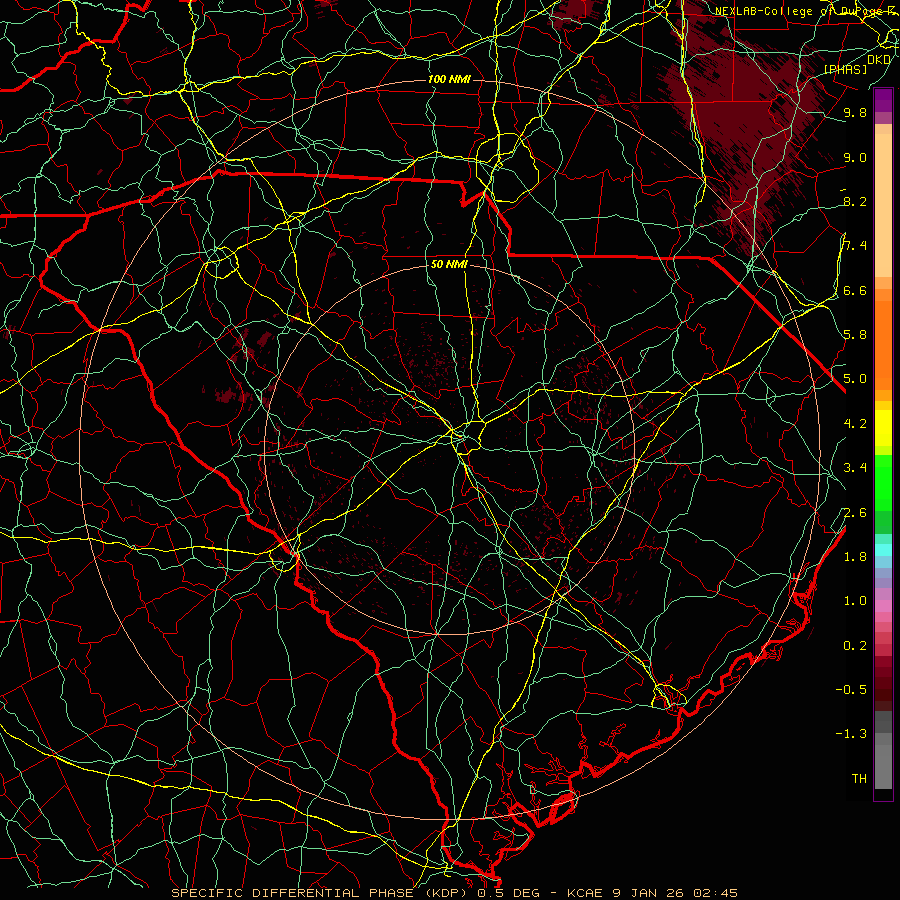The image size is (900, 900).
Task: Click the '0.2' value on the color scale
Action: [x=855, y=646]
